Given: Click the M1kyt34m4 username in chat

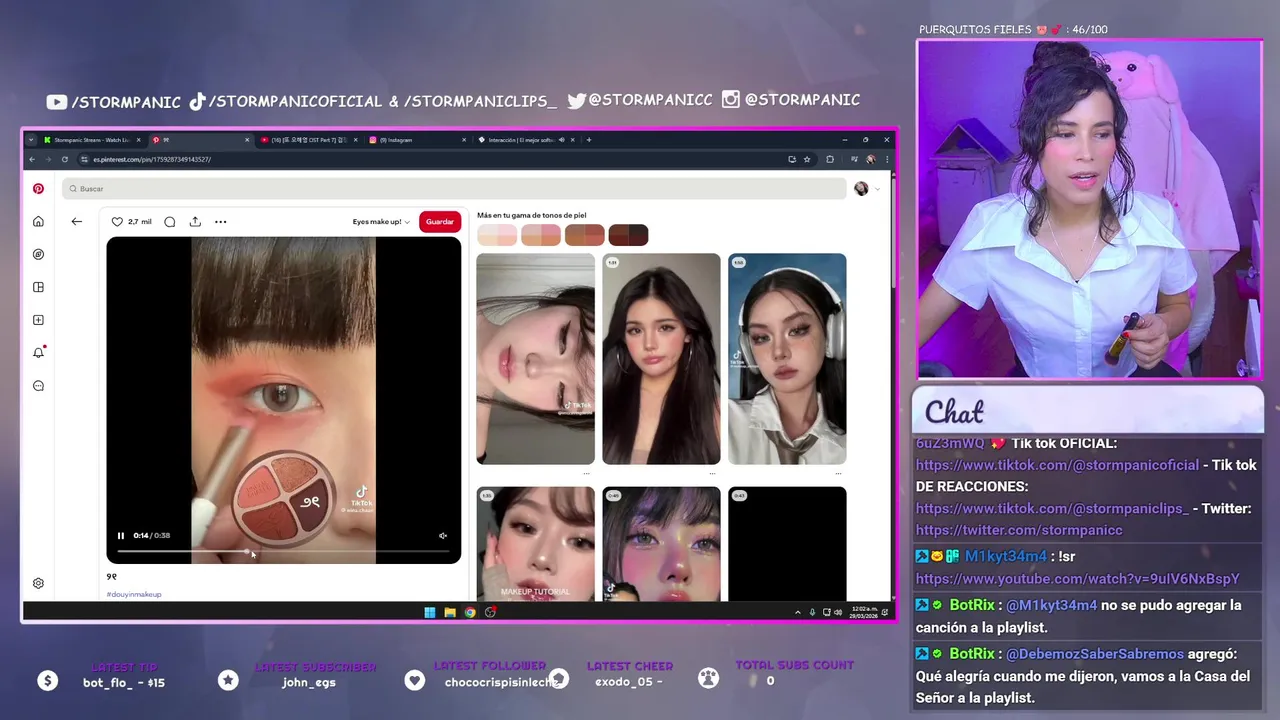Looking at the screenshot, I should [1005, 556].
